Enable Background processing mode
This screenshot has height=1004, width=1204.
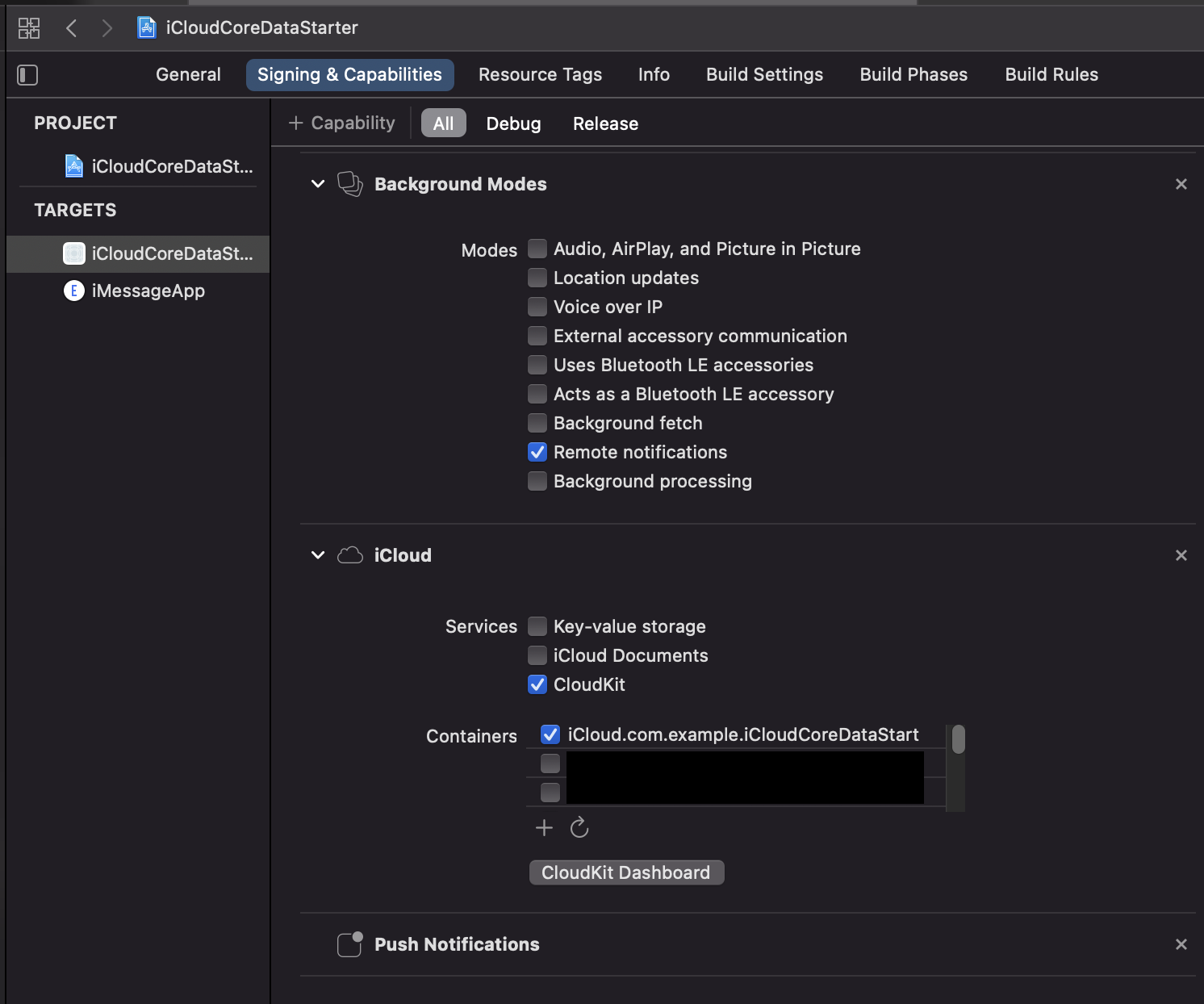(x=537, y=481)
